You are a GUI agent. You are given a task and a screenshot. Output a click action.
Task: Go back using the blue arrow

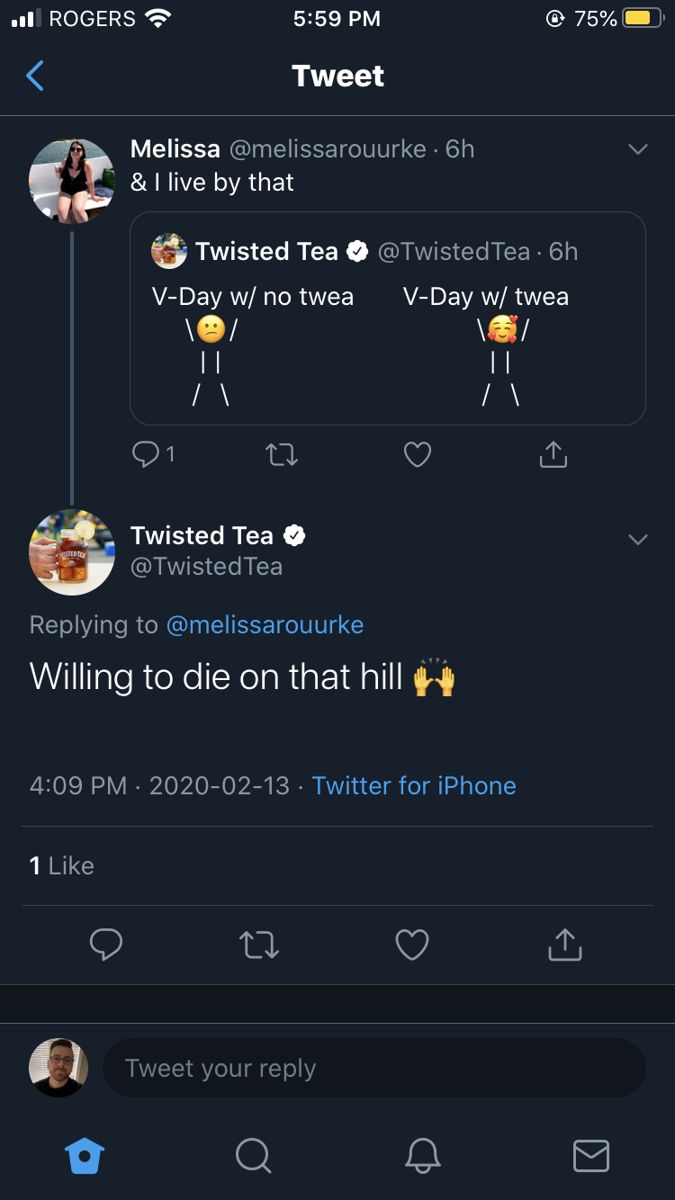click(x=35, y=76)
